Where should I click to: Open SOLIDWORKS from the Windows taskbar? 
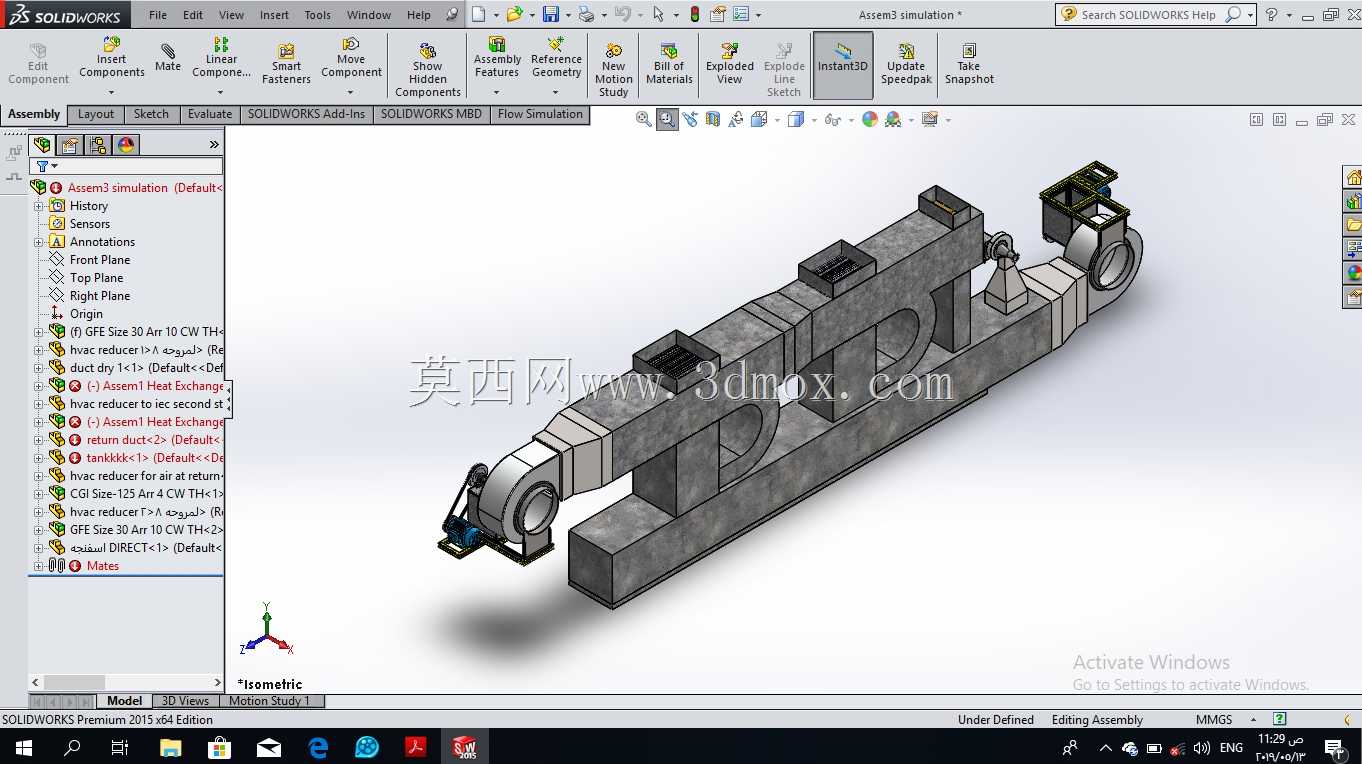465,747
